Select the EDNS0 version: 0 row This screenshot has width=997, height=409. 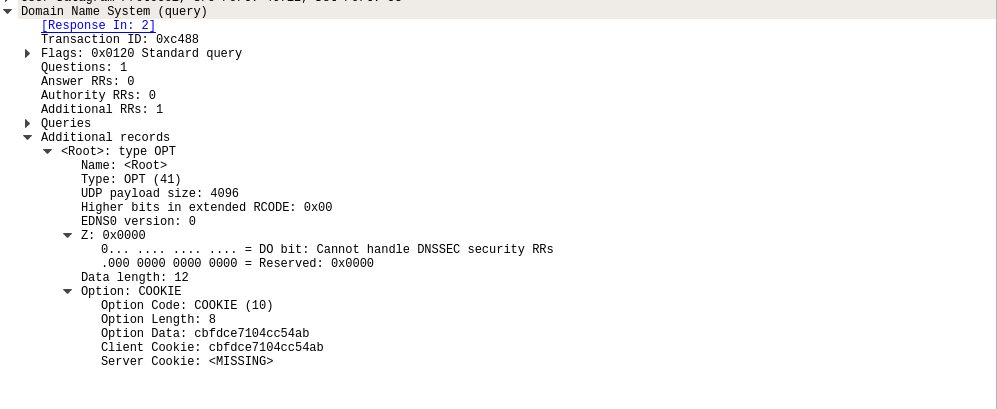(138, 221)
